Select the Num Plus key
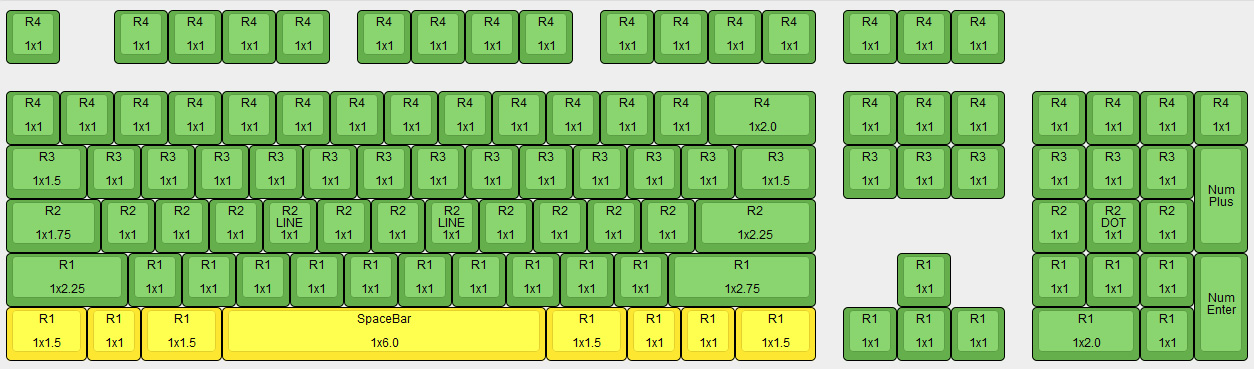 point(1221,198)
